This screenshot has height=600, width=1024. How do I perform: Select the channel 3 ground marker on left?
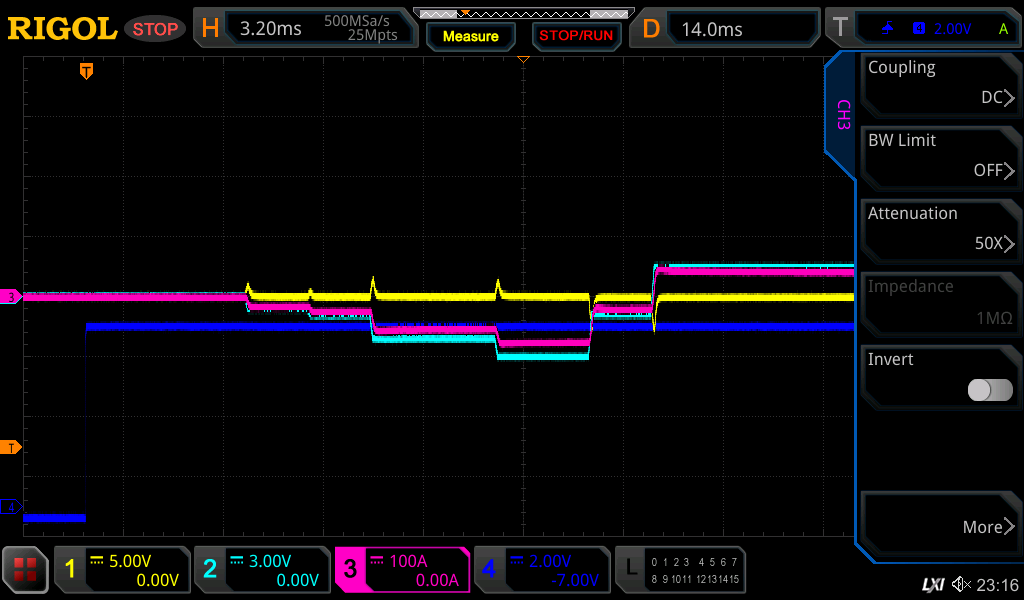[12, 297]
